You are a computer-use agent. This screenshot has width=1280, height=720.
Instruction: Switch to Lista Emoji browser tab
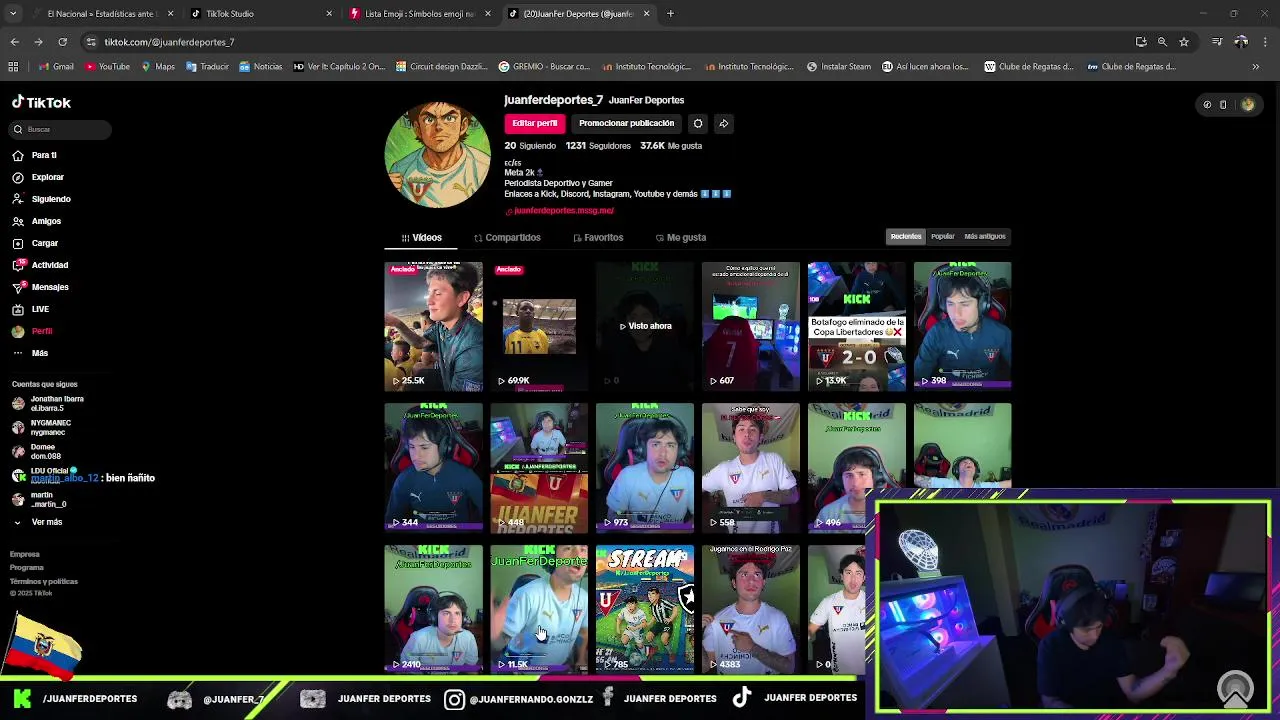(419, 14)
